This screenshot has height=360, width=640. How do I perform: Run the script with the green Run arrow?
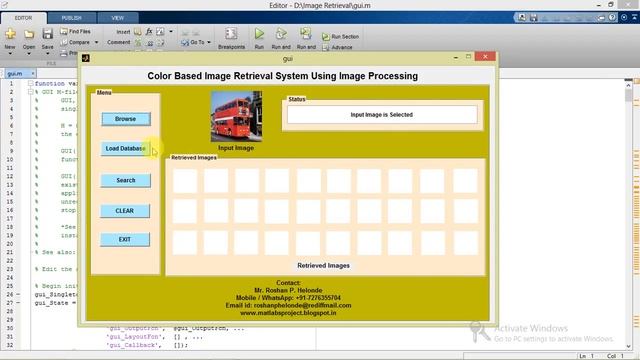(x=259, y=34)
